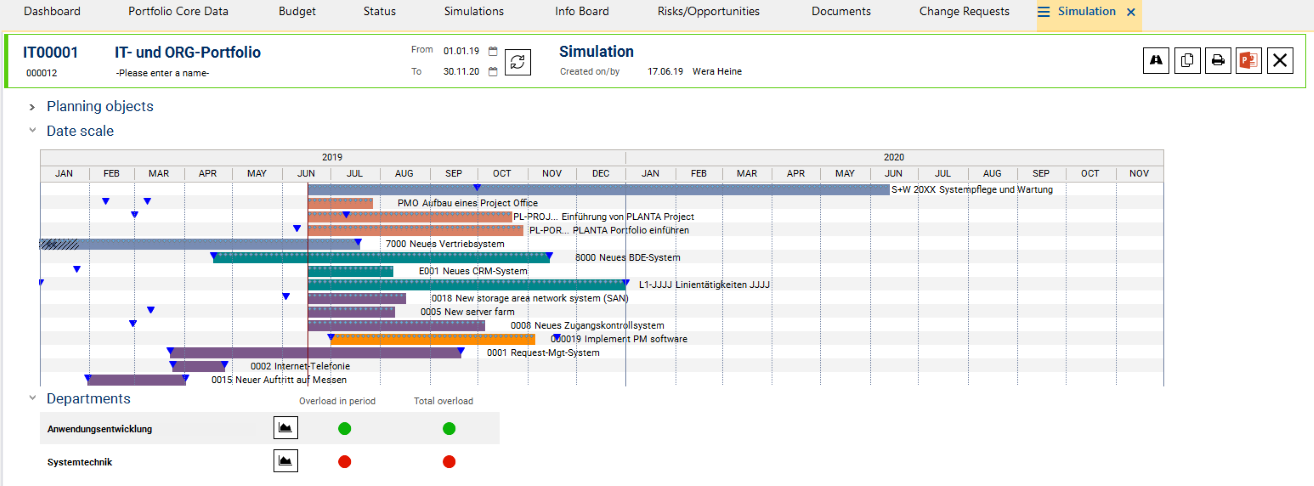
Task: Collapse the Date scale section
Action: (33, 131)
